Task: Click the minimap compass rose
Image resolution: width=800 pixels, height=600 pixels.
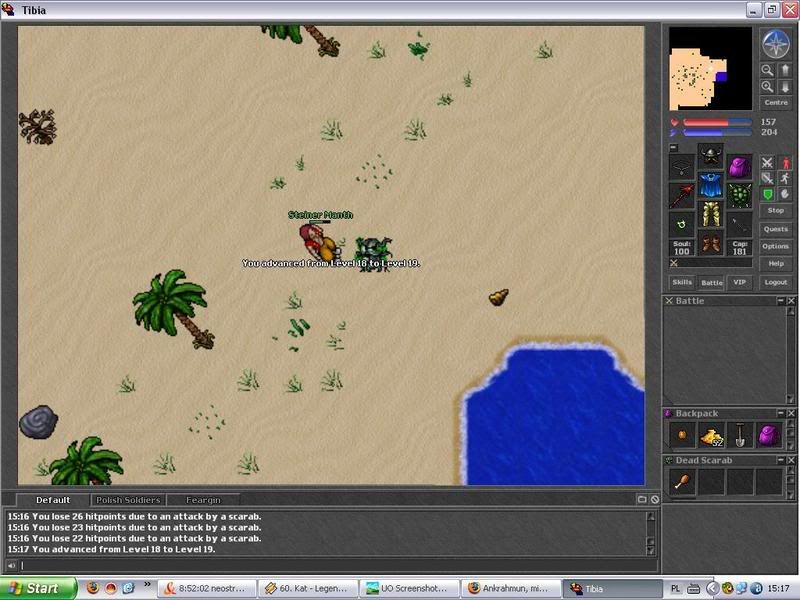Action: pyautogui.click(x=776, y=43)
